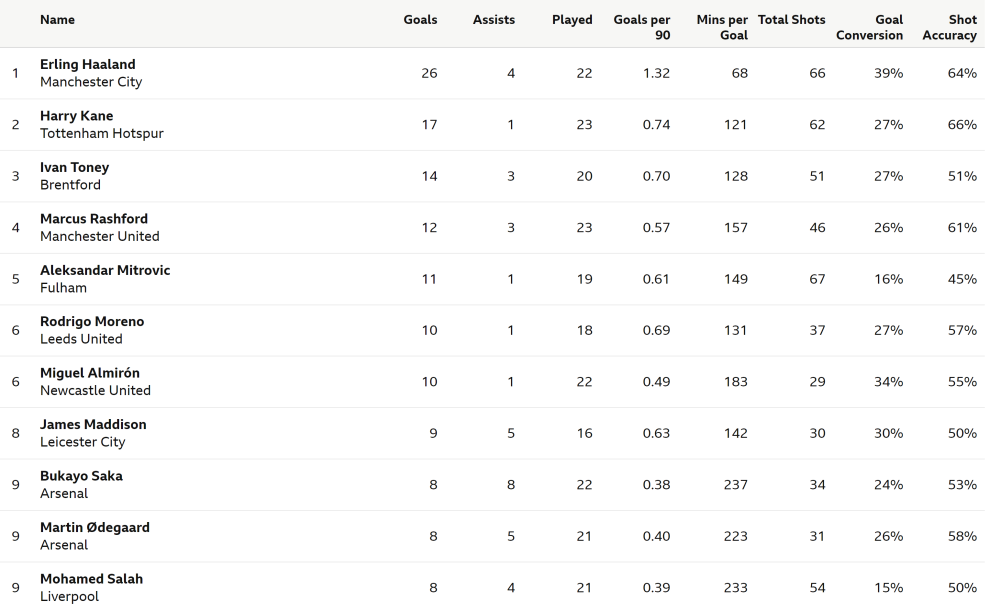
Task: Click Rodrigo Moreno's name
Action: (x=92, y=321)
